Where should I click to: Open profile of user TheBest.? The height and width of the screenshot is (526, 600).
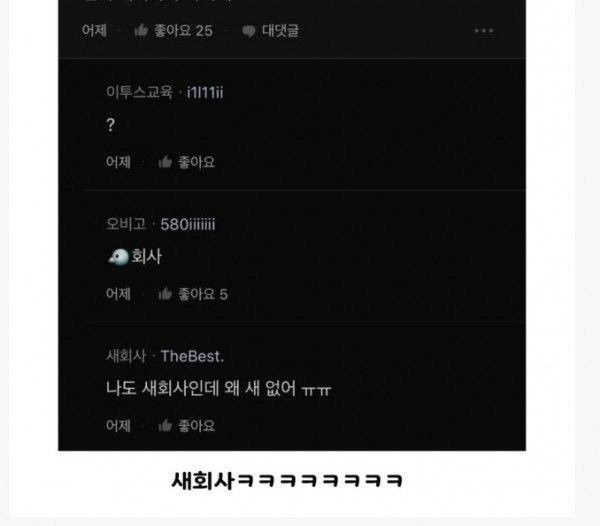(192, 356)
